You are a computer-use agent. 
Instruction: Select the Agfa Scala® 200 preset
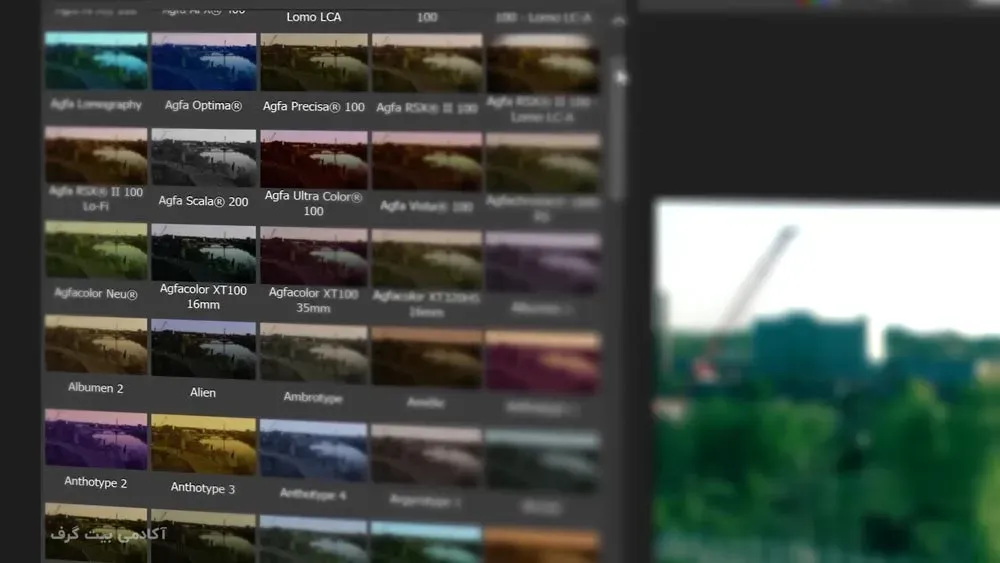[x=203, y=157]
